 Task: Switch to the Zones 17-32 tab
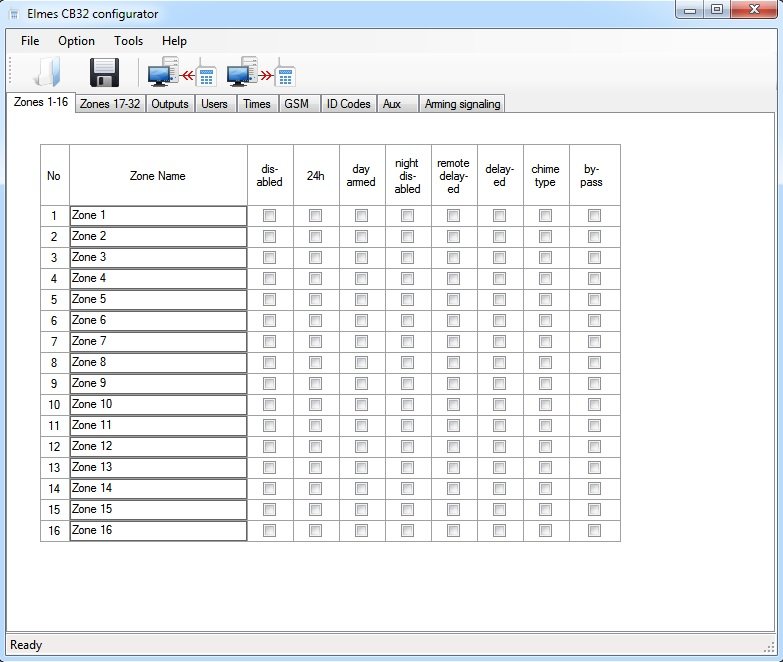[110, 104]
